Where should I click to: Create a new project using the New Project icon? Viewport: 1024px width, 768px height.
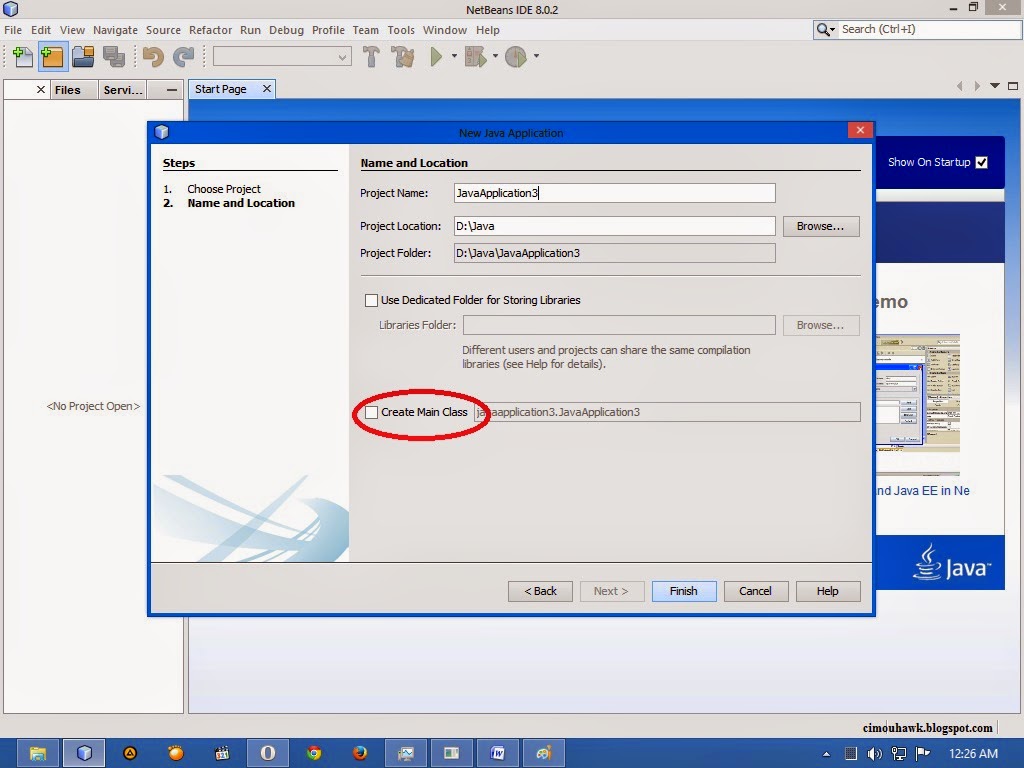tap(52, 57)
